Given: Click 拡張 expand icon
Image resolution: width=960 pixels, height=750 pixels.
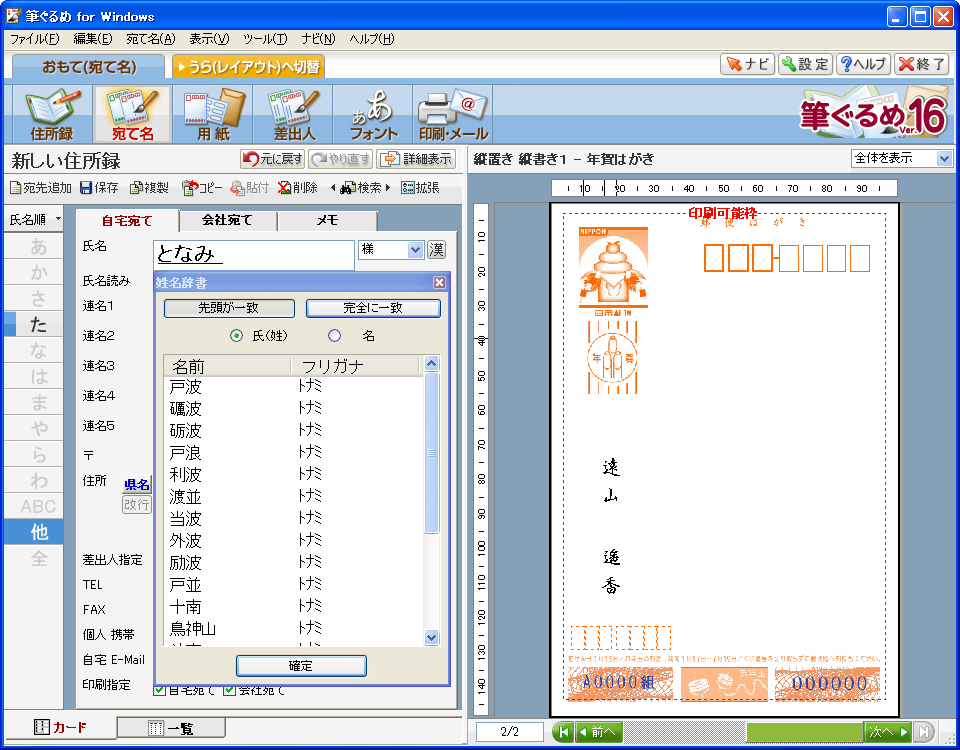Looking at the screenshot, I should [x=420, y=187].
